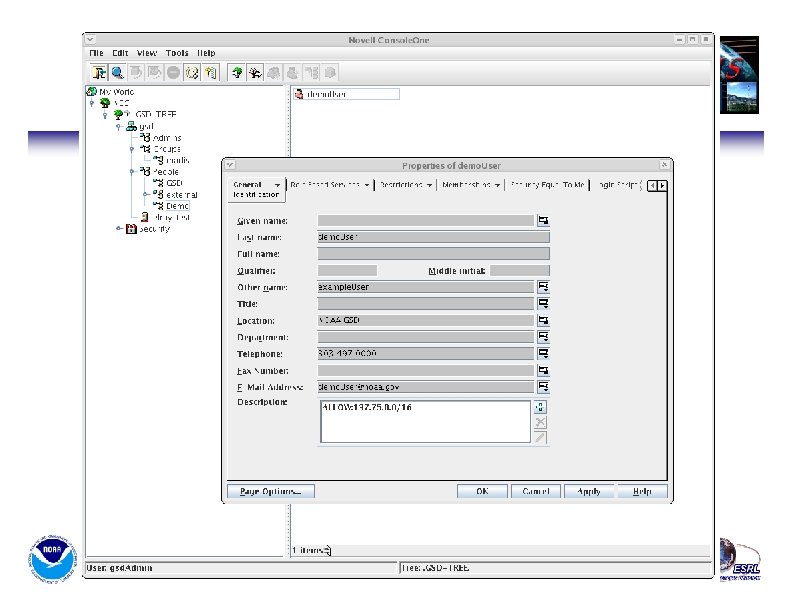Screen dimensions: 792x612
Task: Open window menu of Novell ConsoleOne title bar
Action: [x=90, y=39]
